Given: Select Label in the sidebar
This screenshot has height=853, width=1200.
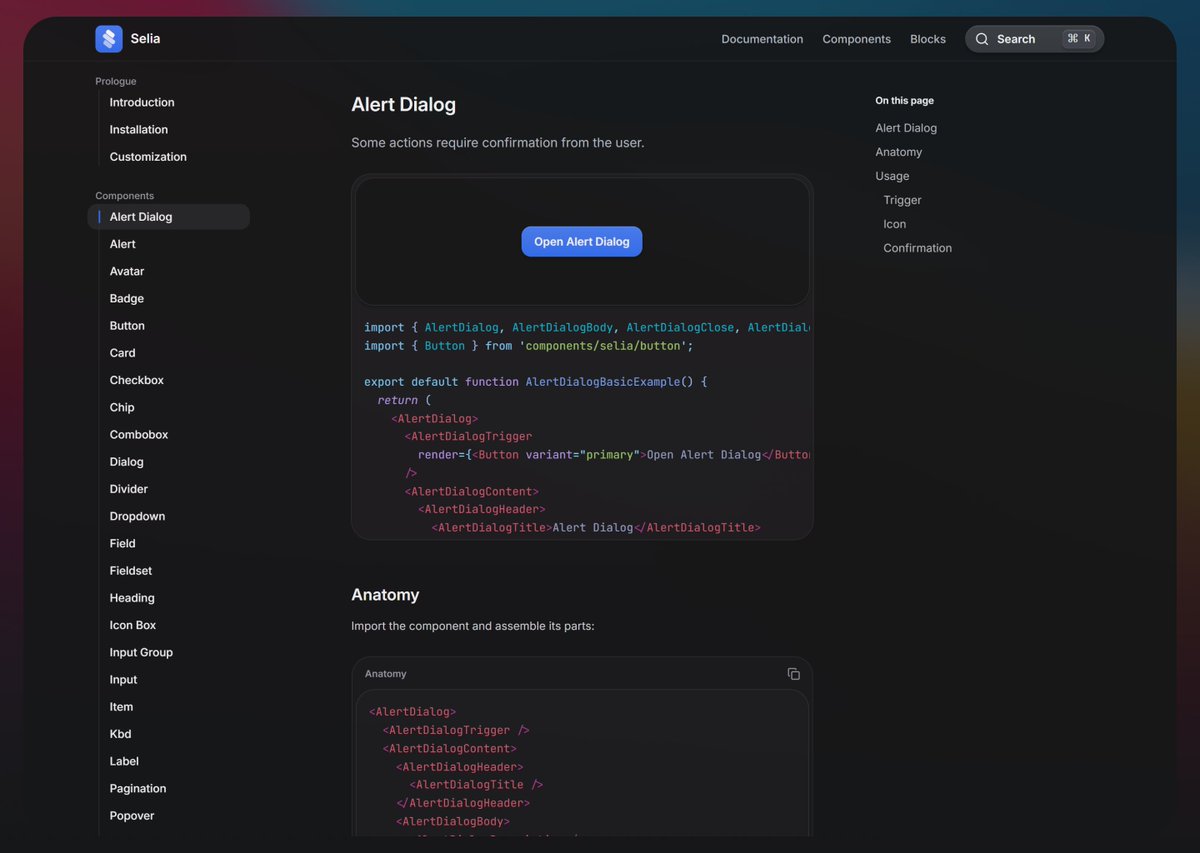Looking at the screenshot, I should [124, 761].
